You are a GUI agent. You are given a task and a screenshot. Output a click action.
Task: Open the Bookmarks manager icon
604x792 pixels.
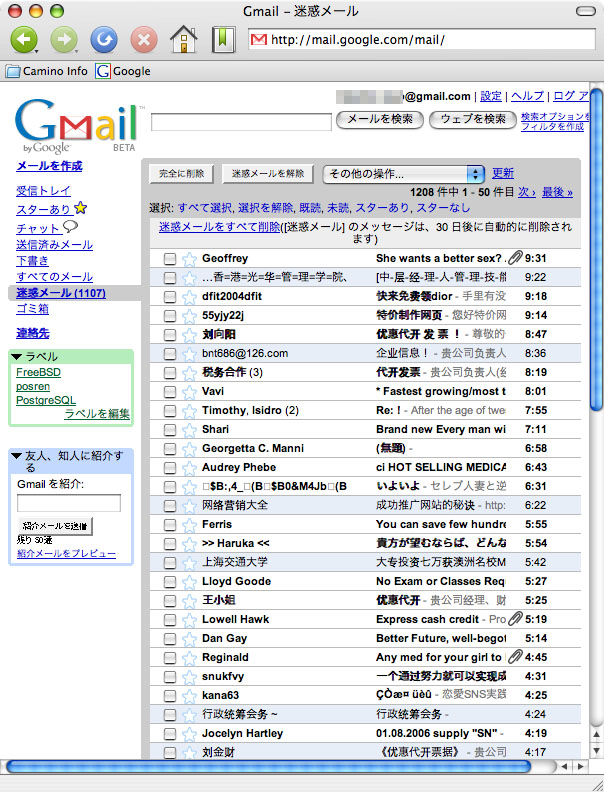tap(223, 39)
